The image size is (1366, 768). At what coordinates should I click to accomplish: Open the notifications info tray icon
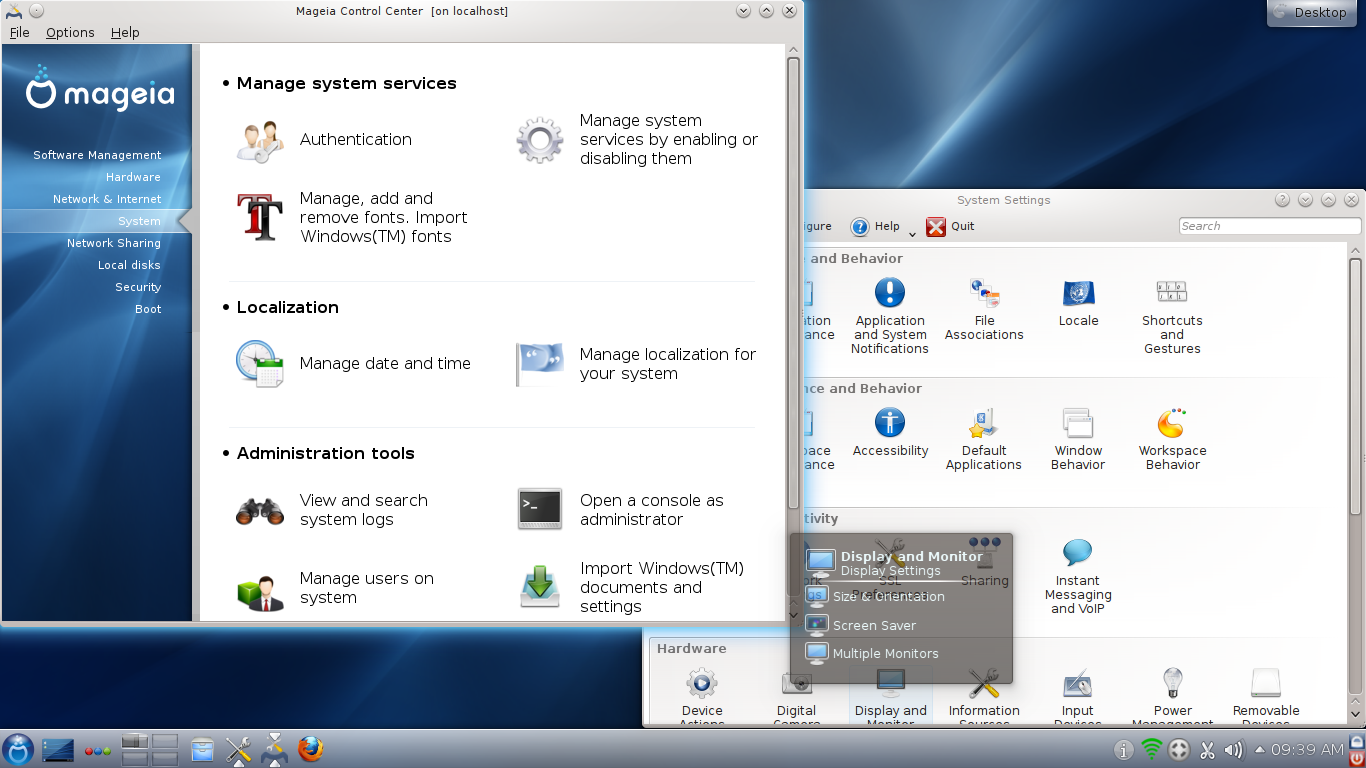tap(1124, 749)
